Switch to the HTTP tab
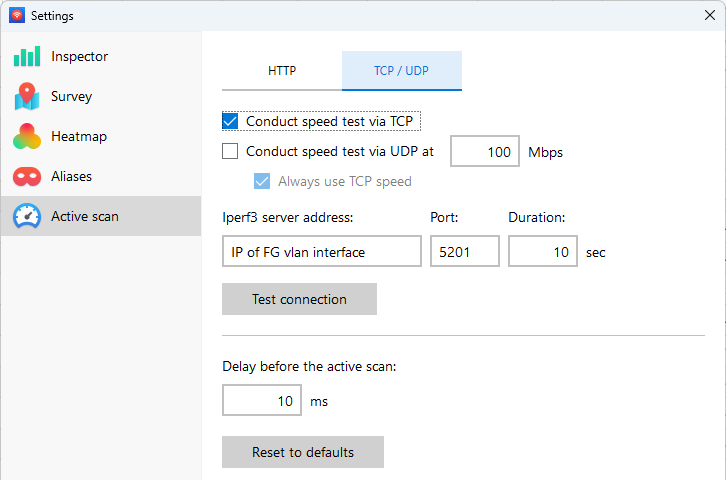726x480 pixels. point(282,71)
